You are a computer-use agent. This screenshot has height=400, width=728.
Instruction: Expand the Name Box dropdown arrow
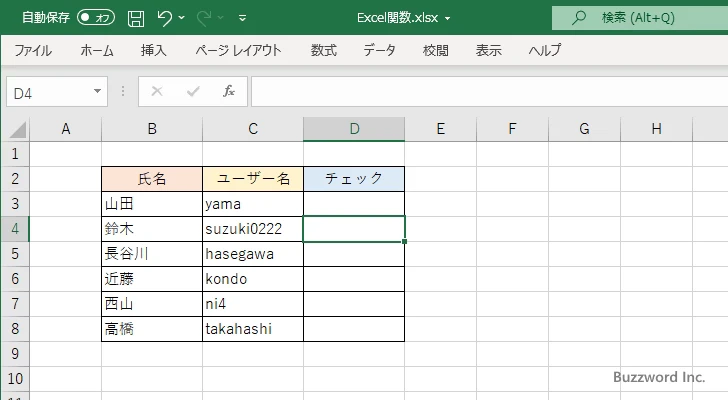pos(98,91)
